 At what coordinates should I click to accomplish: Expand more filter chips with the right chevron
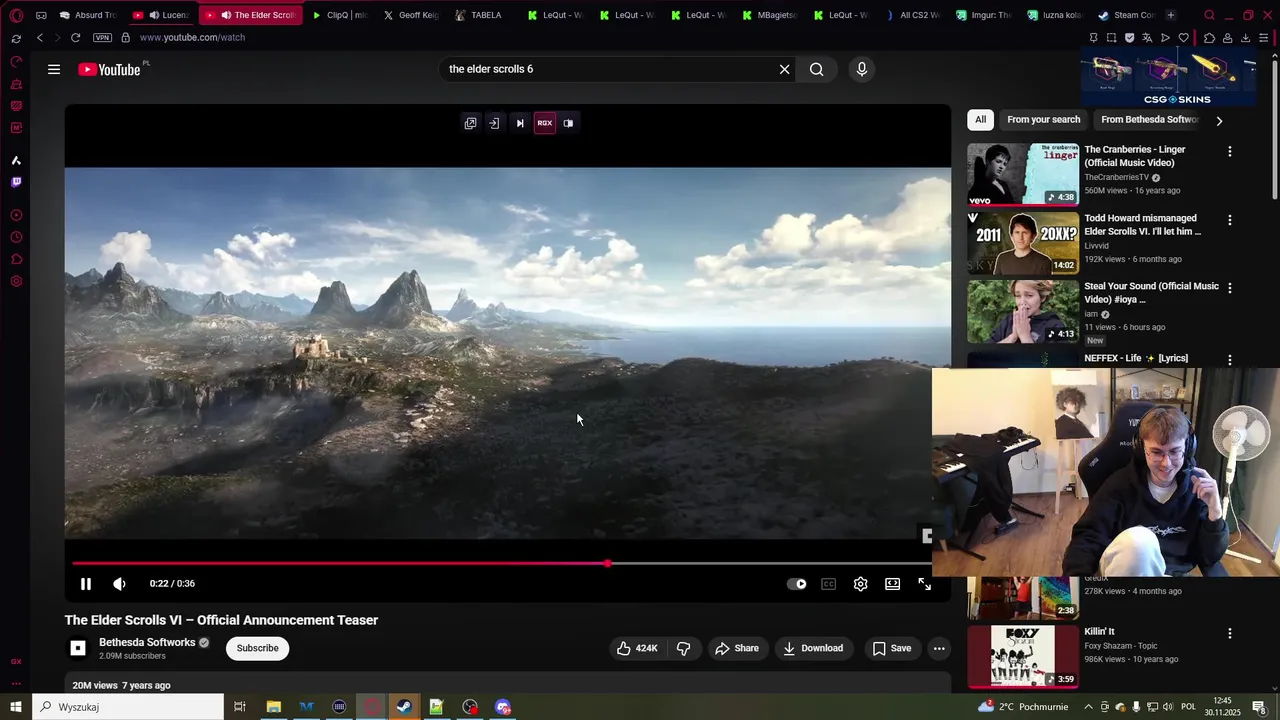[1219, 121]
